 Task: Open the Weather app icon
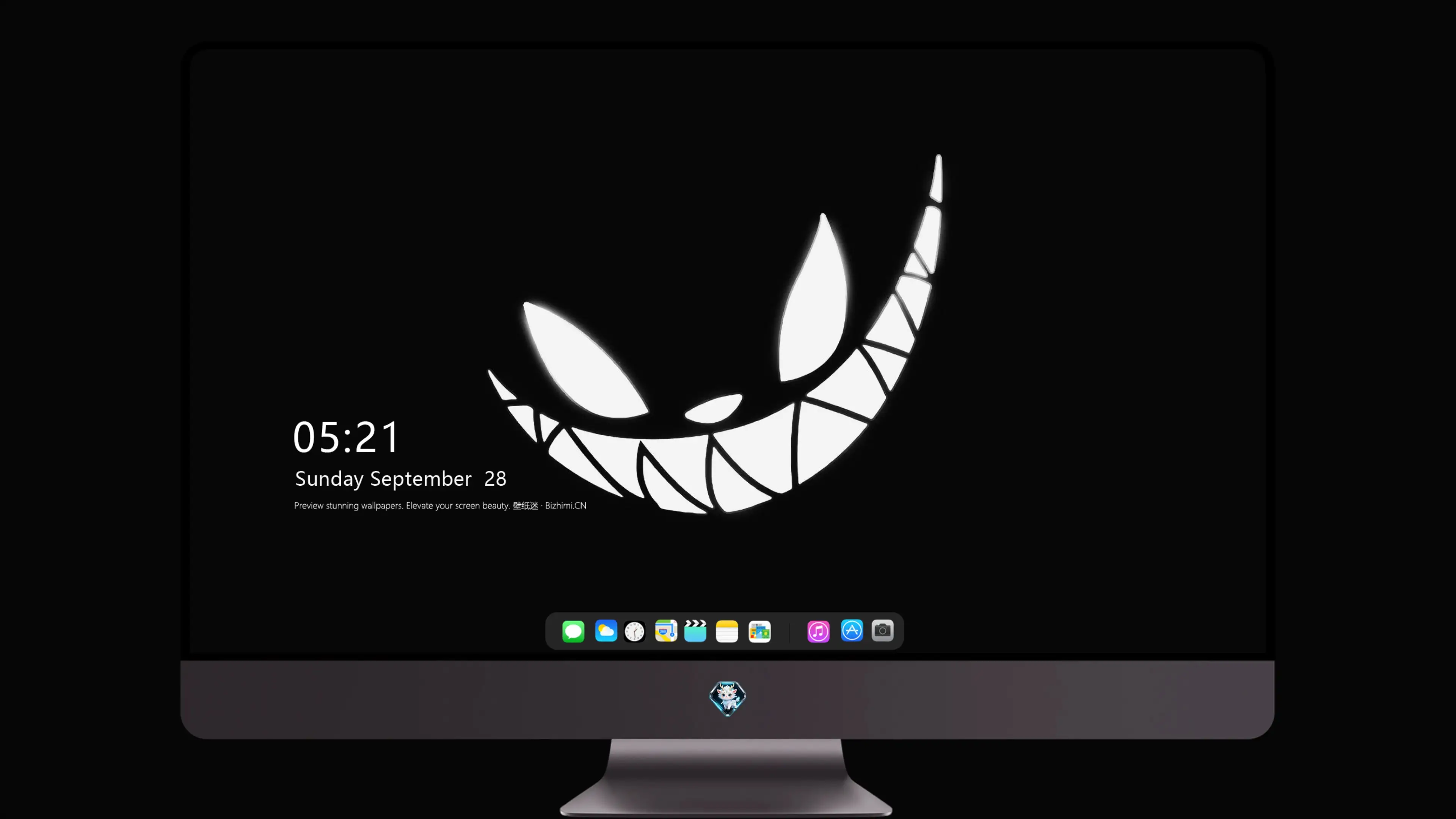click(606, 631)
